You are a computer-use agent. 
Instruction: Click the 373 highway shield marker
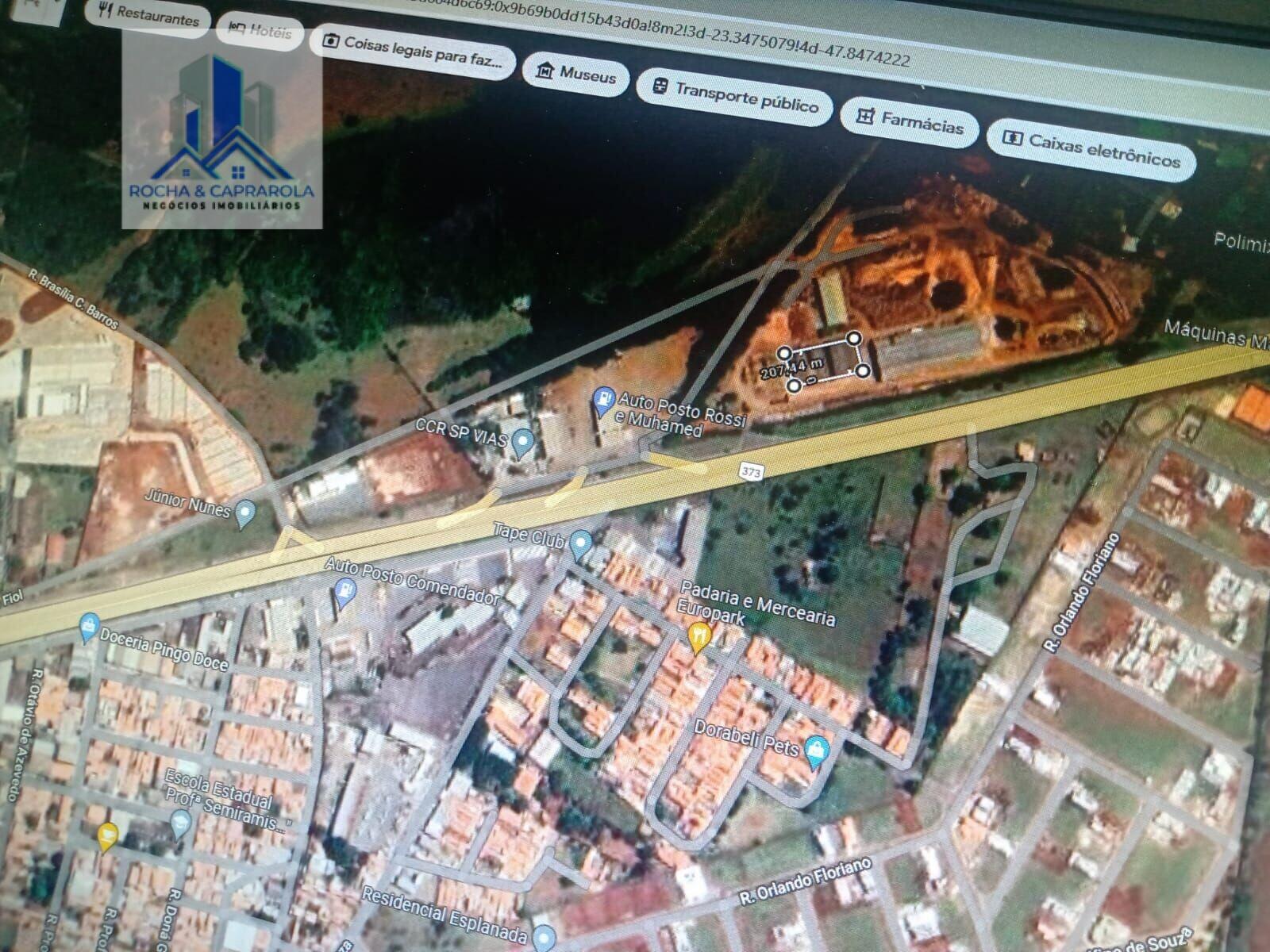pos(750,472)
